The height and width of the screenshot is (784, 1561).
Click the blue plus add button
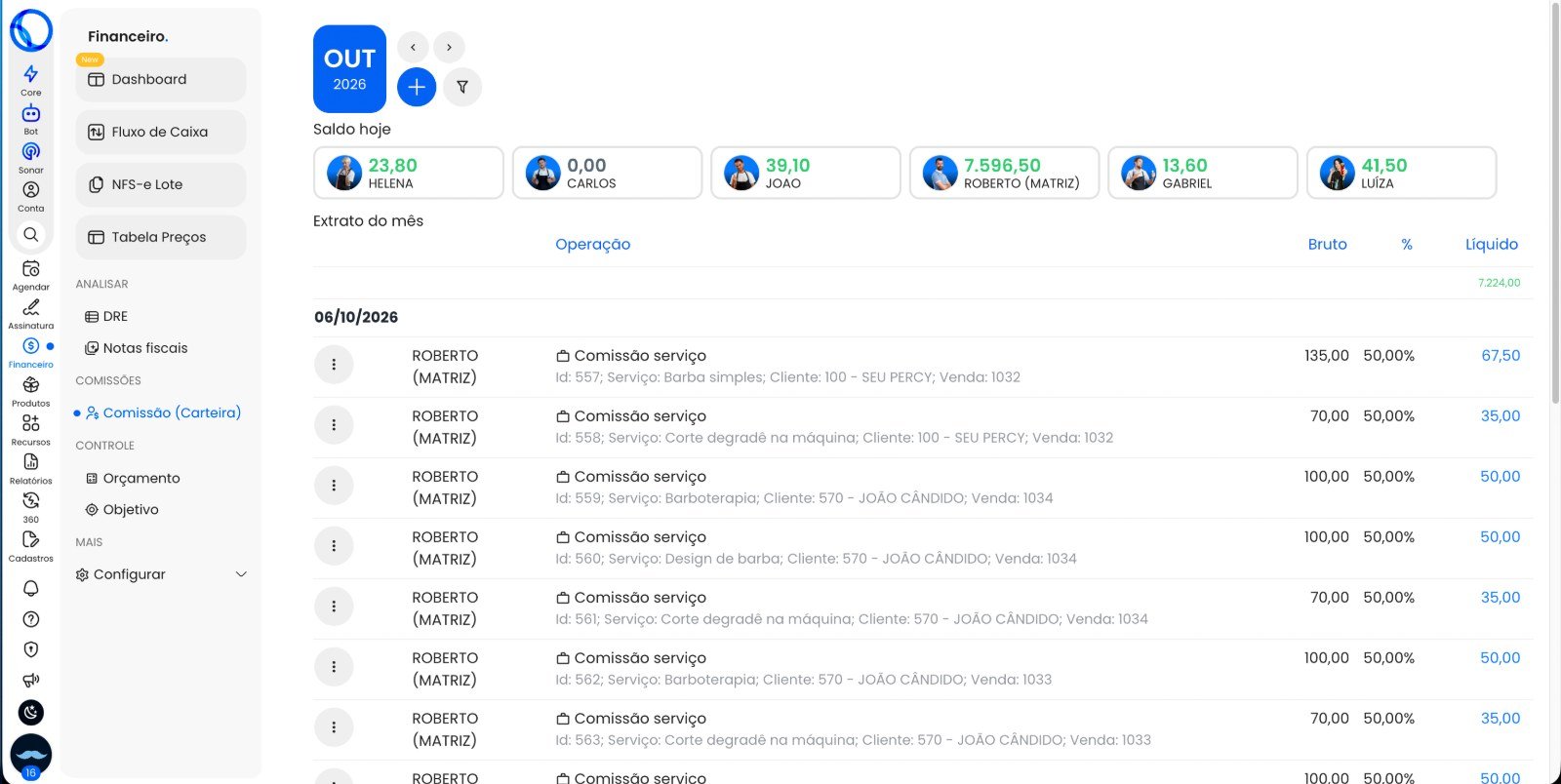pyautogui.click(x=417, y=87)
